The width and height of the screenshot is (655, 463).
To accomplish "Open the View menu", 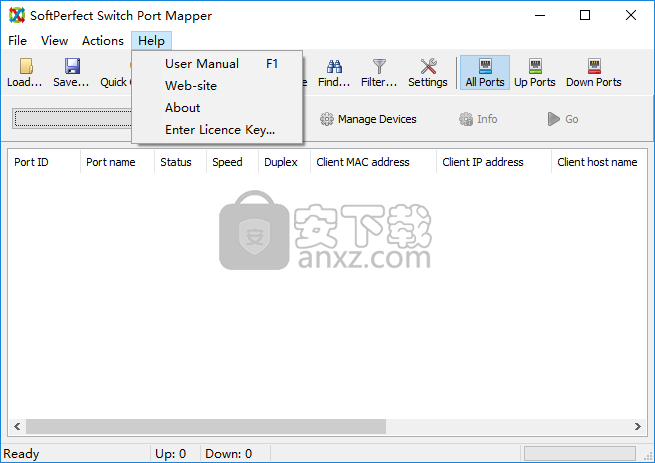I will click(x=54, y=41).
